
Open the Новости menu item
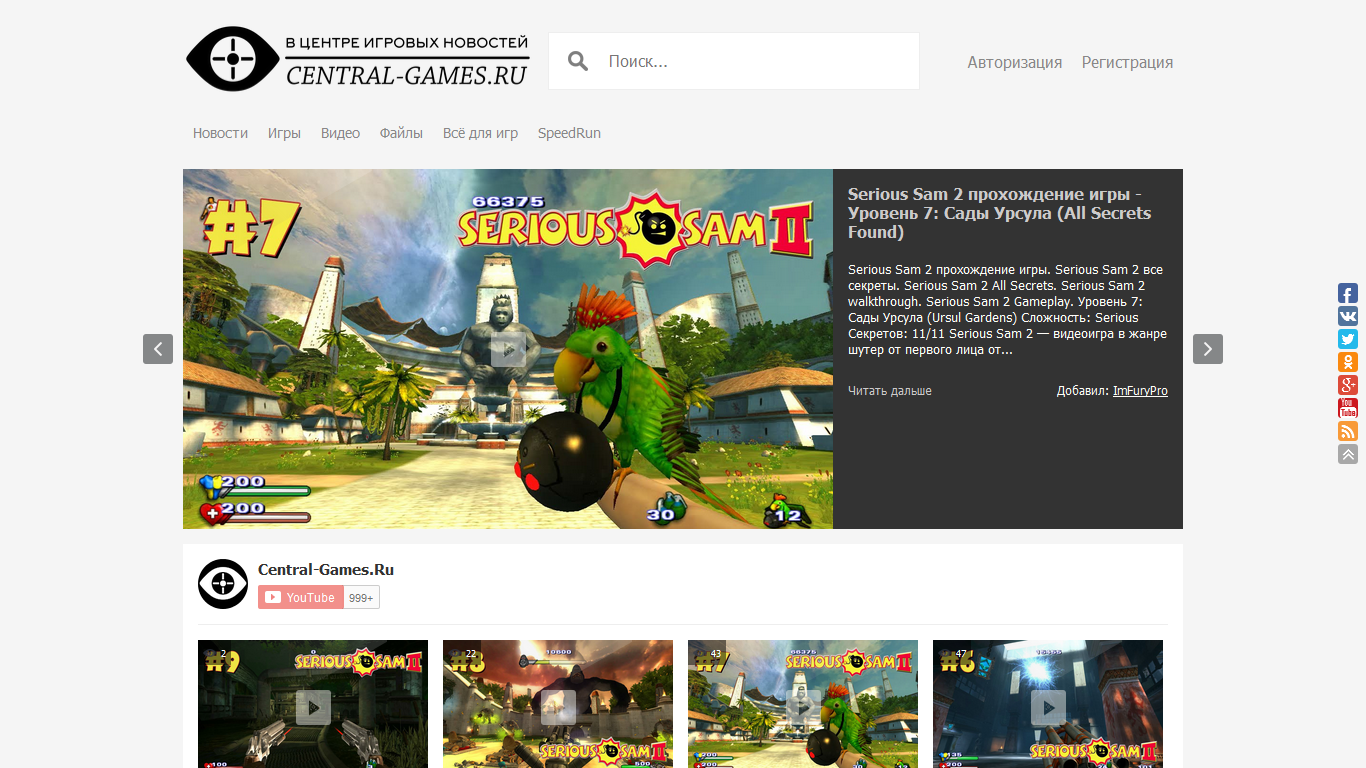click(x=220, y=133)
